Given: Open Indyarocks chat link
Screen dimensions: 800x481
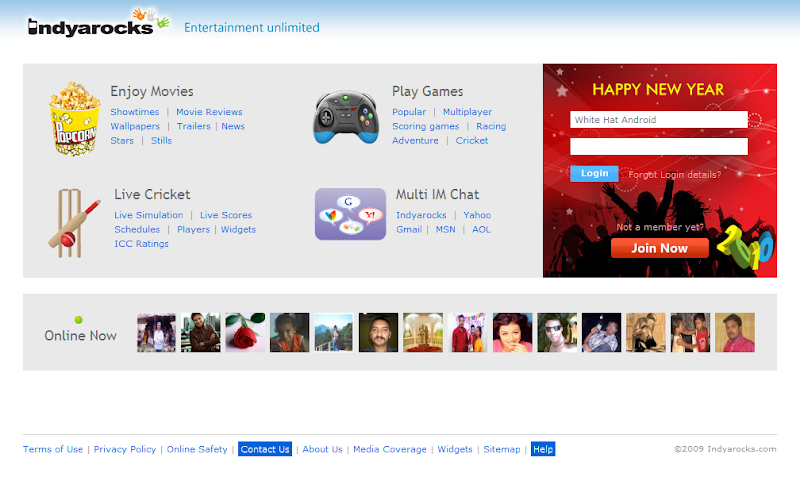Looking at the screenshot, I should (x=421, y=215).
